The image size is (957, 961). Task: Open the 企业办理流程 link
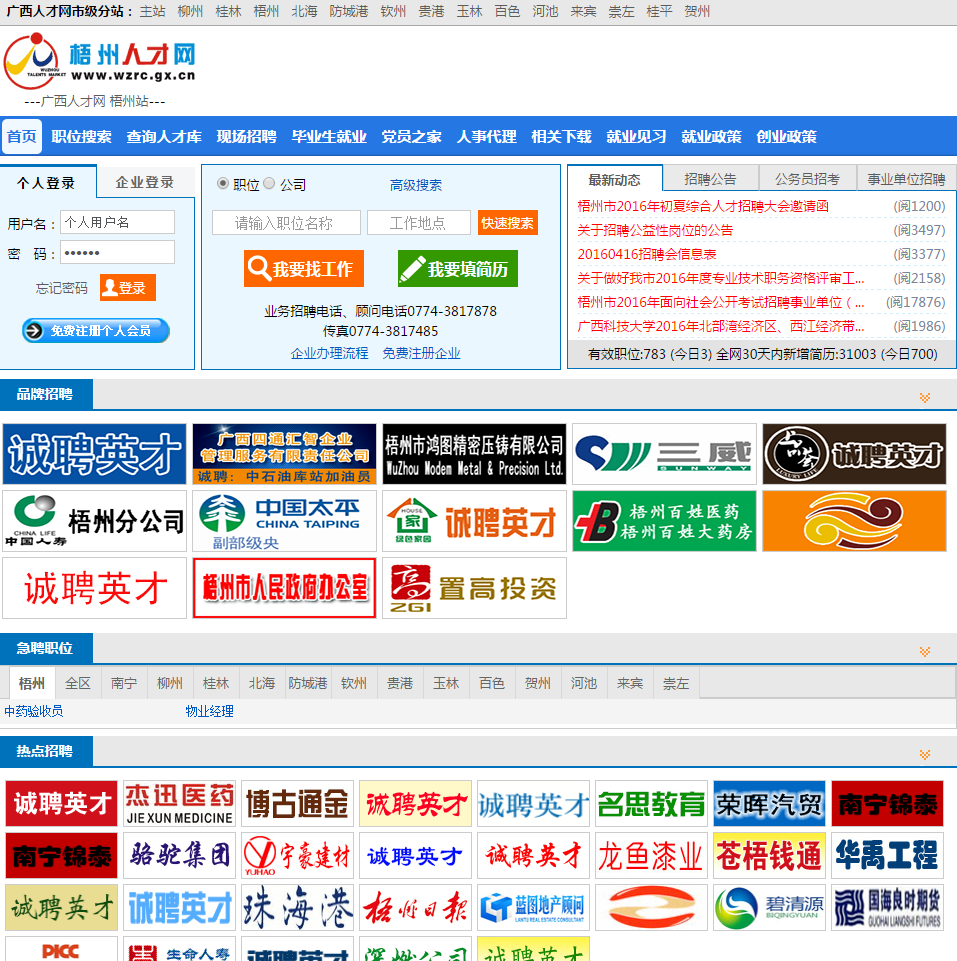pyautogui.click(x=329, y=353)
